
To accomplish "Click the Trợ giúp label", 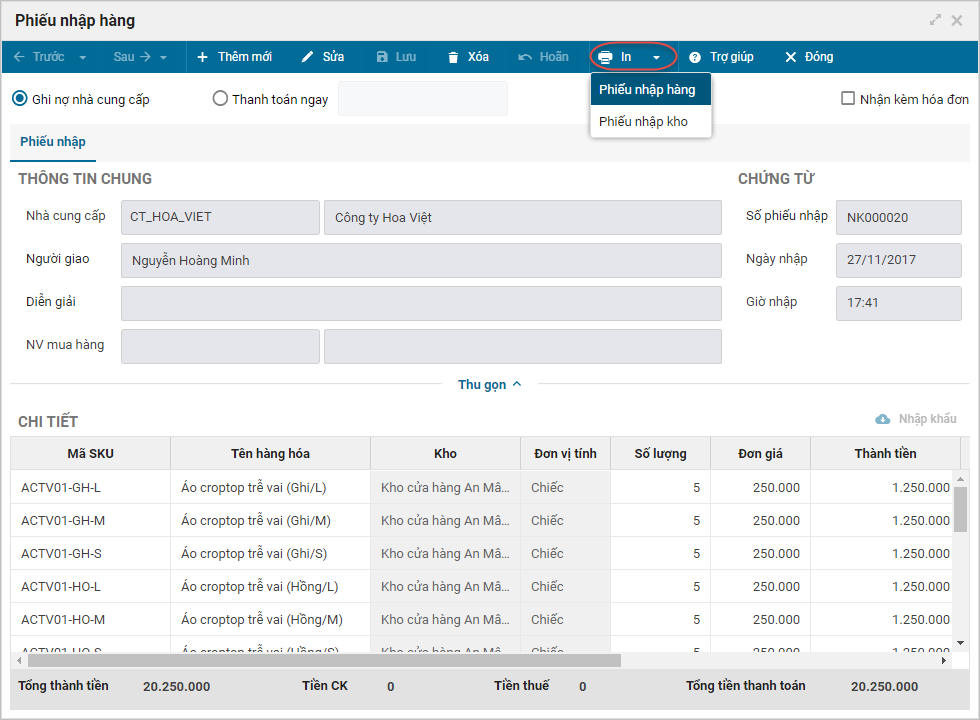I will [x=732, y=57].
